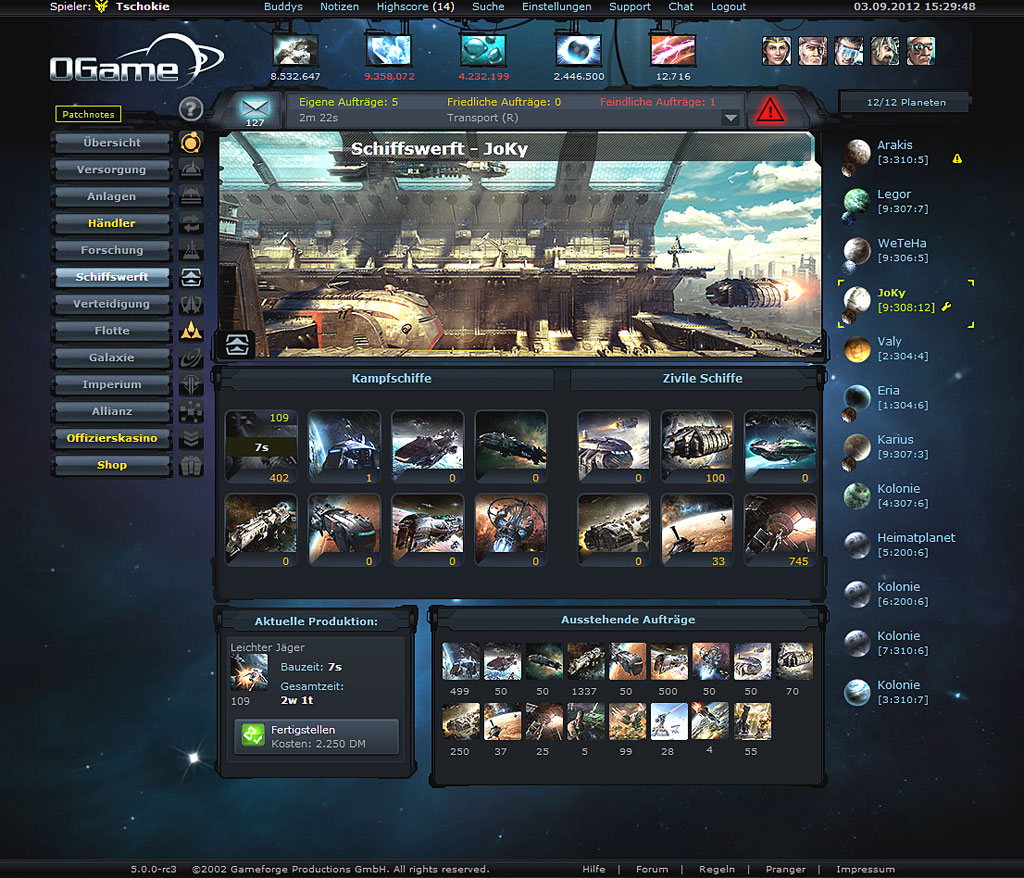Image resolution: width=1024 pixels, height=878 pixels.
Task: Select the heavy fighter tile showing 1
Action: 344,447
